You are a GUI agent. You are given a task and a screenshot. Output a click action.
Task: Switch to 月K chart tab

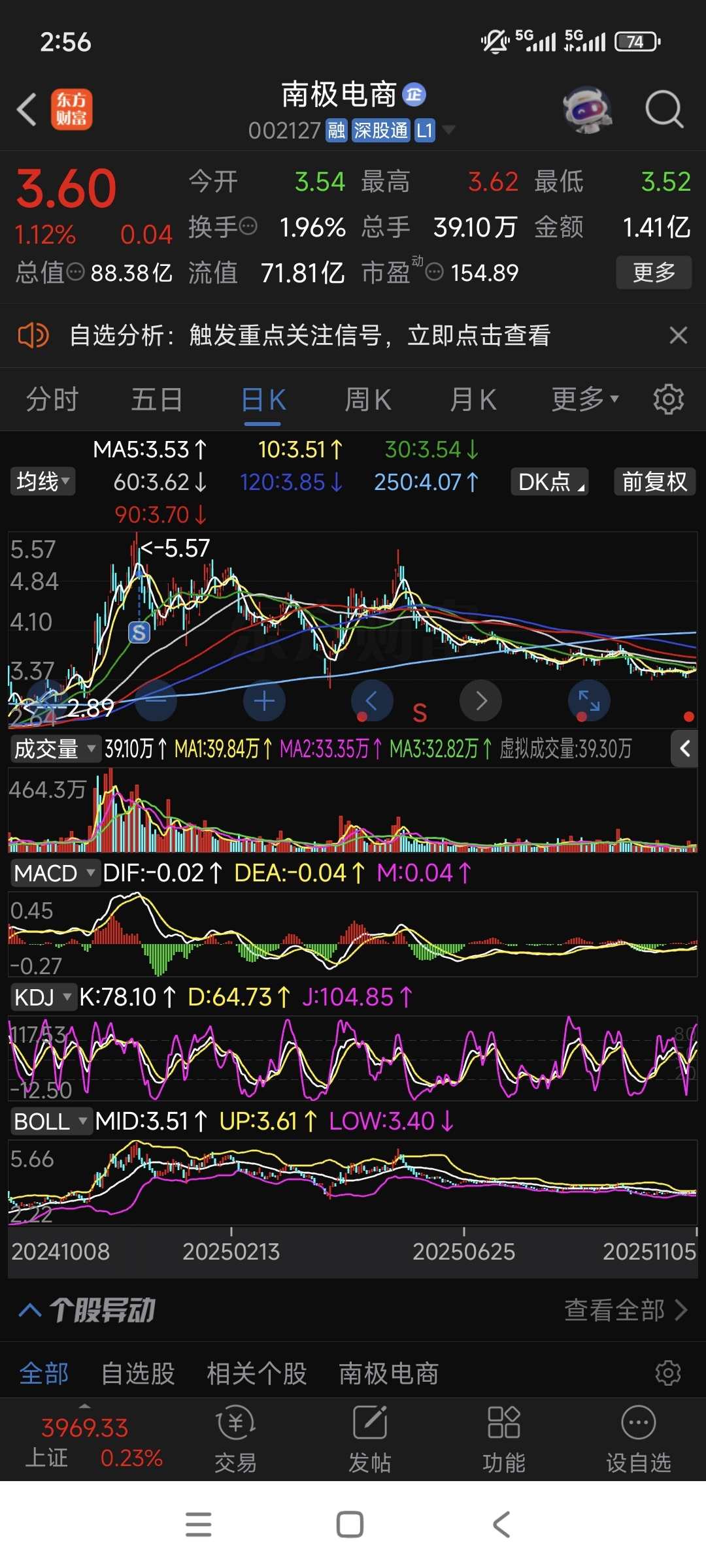click(473, 399)
